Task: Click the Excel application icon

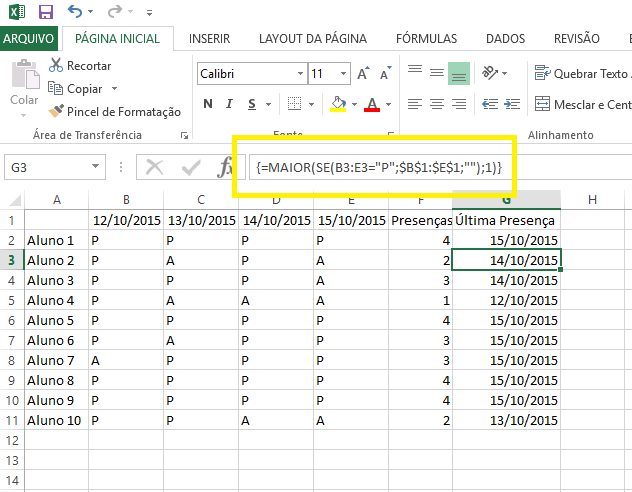Action: point(17,12)
